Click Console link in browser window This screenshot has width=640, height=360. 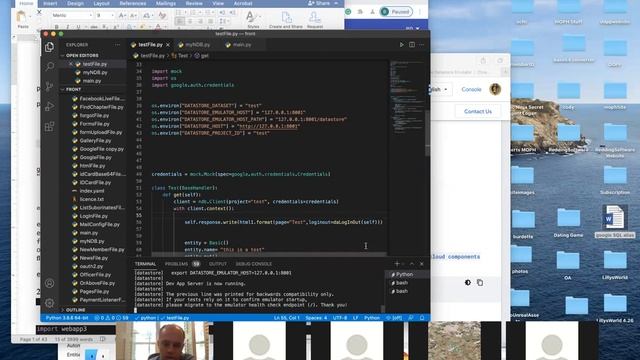pyautogui.click(x=471, y=89)
